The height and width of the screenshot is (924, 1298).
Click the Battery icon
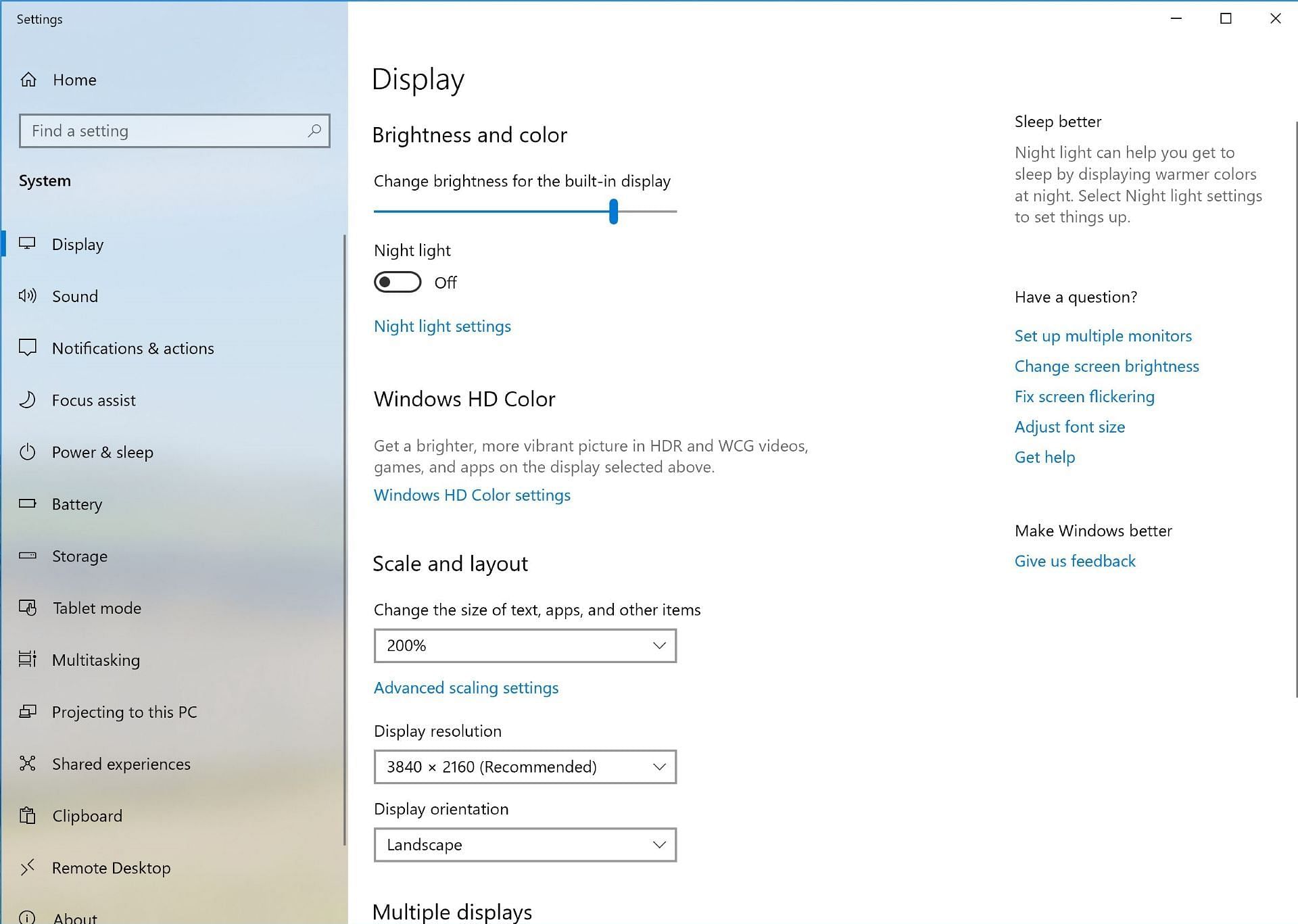27,503
